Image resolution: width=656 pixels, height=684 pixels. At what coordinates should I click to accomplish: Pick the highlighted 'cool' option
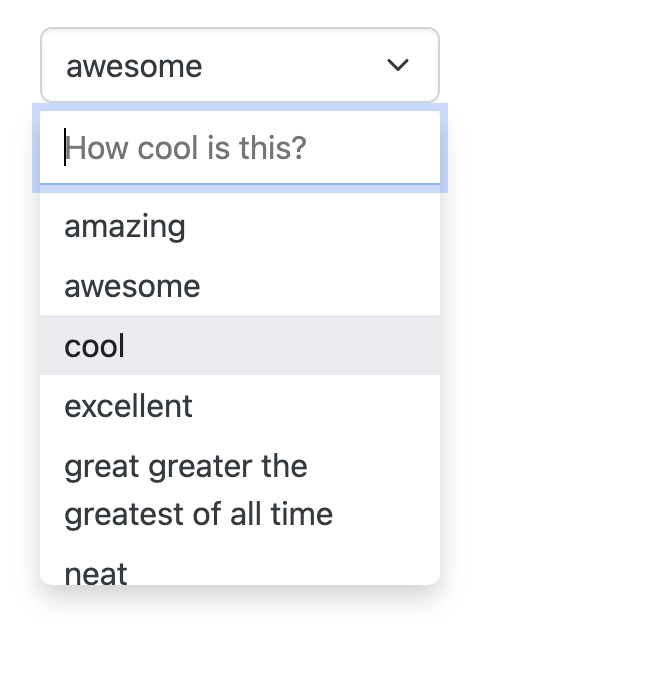(239, 345)
